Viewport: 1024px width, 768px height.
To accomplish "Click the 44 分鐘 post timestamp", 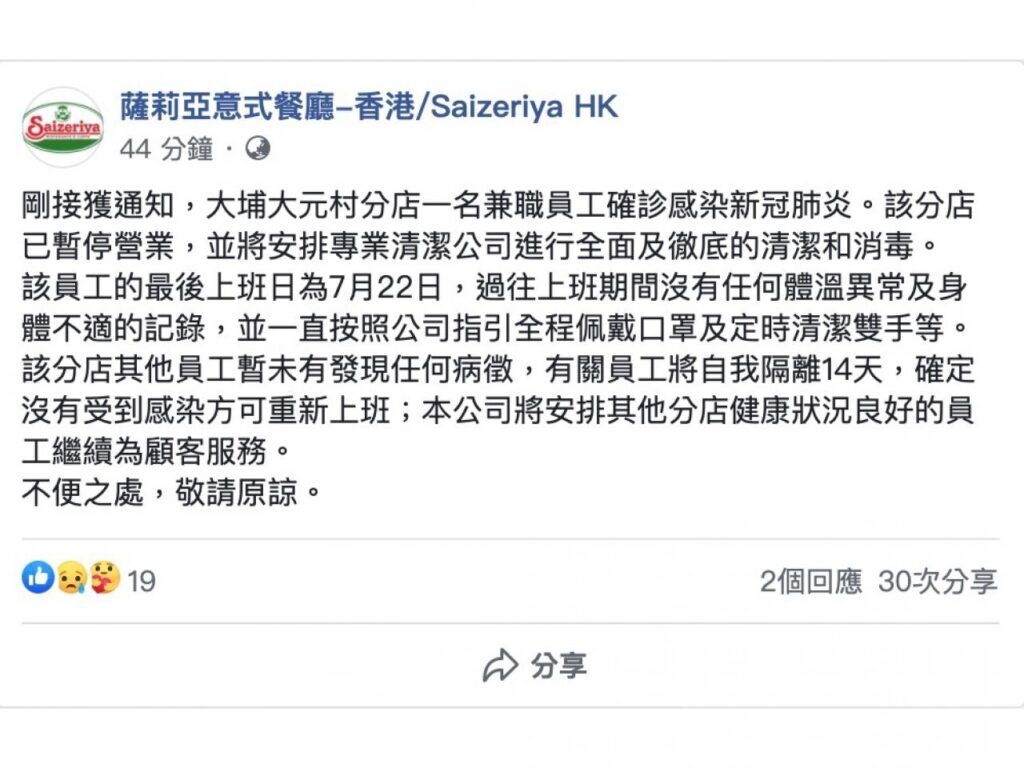I will click(x=166, y=150).
